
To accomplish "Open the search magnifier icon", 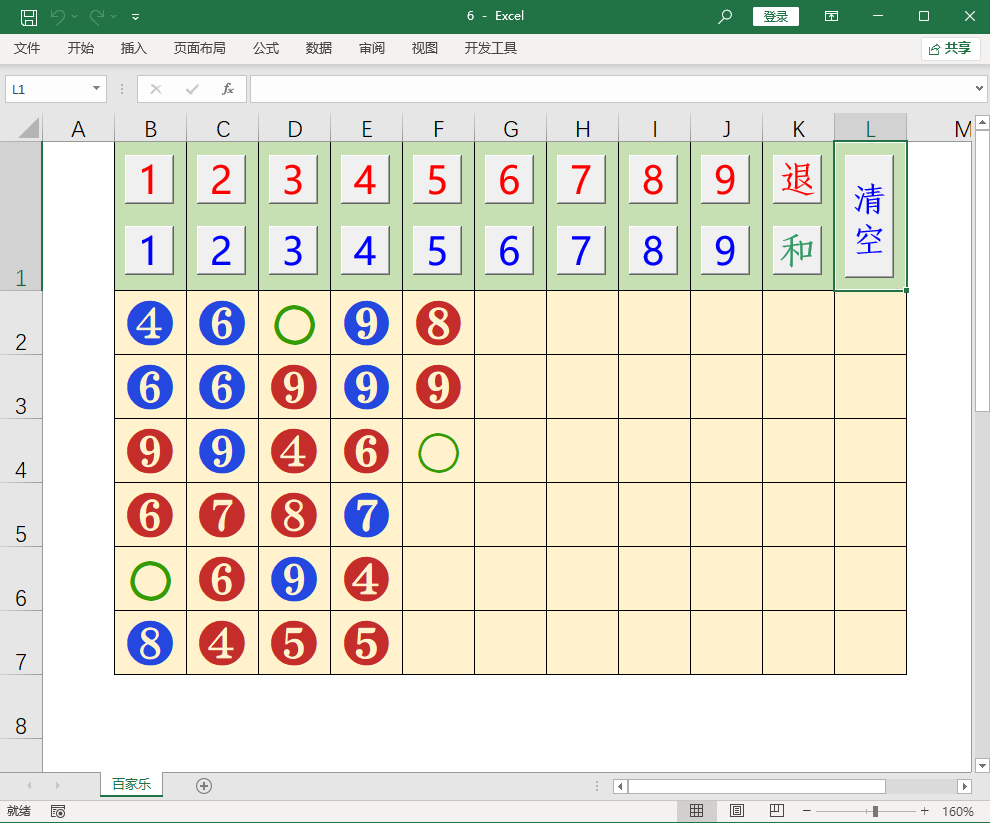I will 725,16.
